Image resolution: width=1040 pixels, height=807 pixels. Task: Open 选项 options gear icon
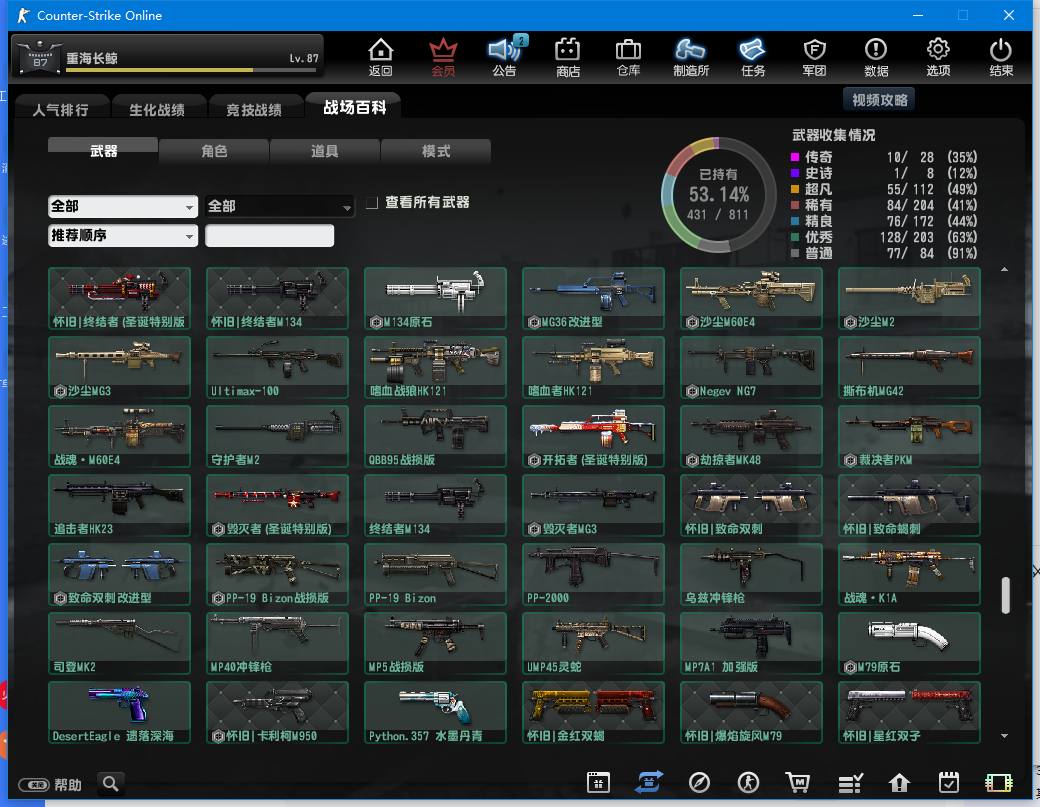(x=938, y=57)
